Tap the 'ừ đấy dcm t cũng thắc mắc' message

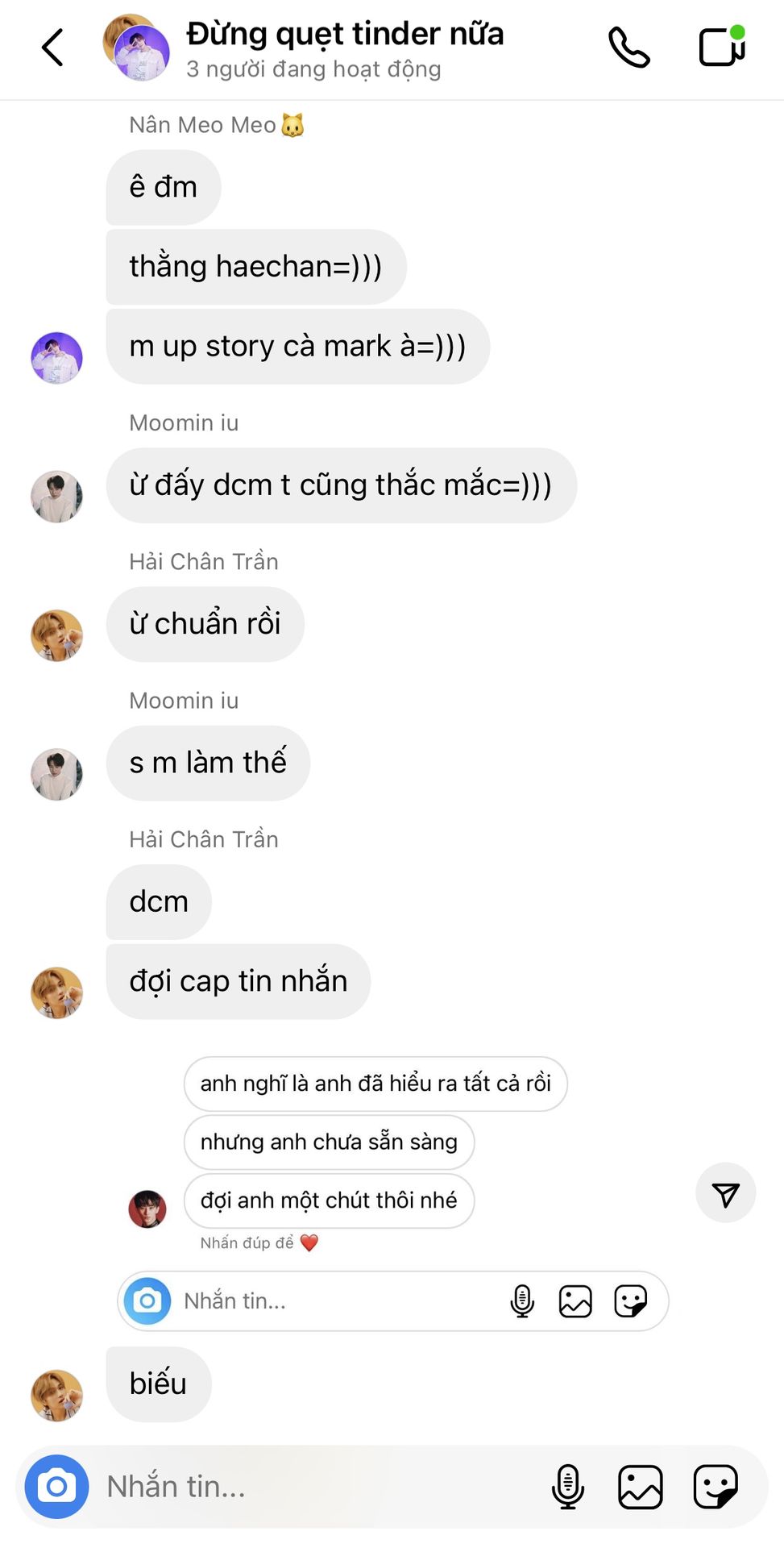[342, 485]
